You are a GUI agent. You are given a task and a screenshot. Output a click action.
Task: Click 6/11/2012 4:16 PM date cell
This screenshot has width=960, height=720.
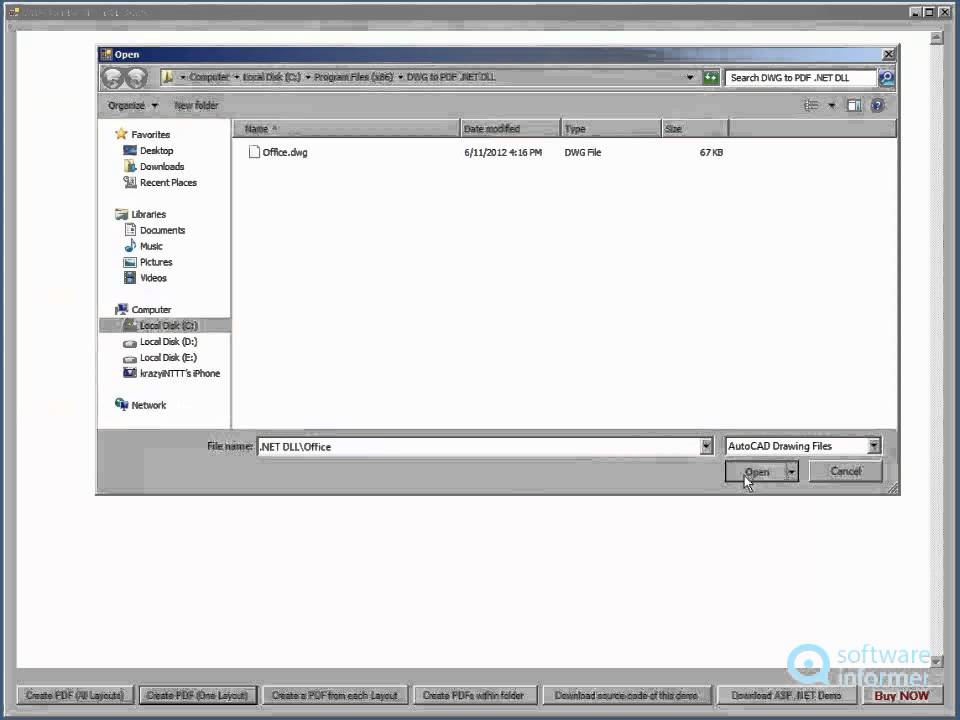pos(503,152)
